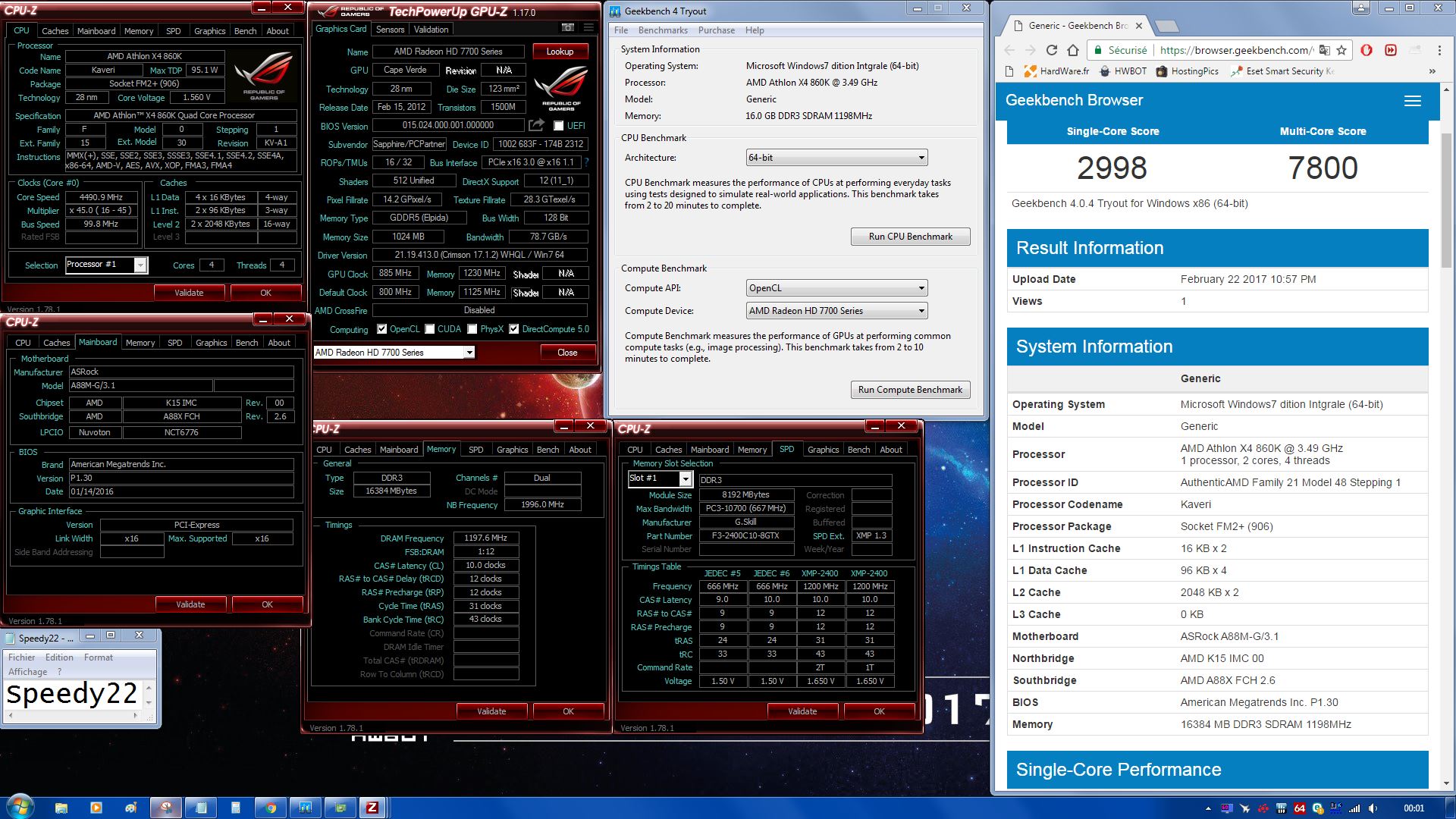Viewport: 1456px width, 819px height.
Task: Open Chrome from taskbar
Action: [271, 808]
